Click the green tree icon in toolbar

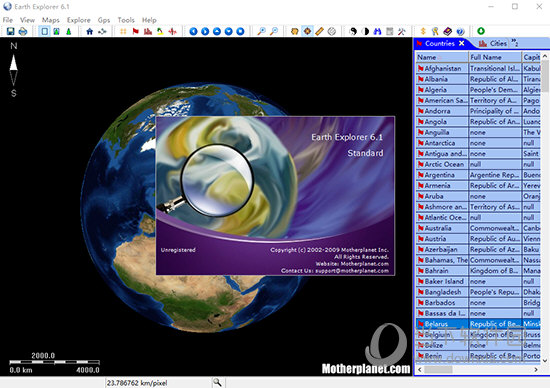pyautogui.click(x=69, y=32)
